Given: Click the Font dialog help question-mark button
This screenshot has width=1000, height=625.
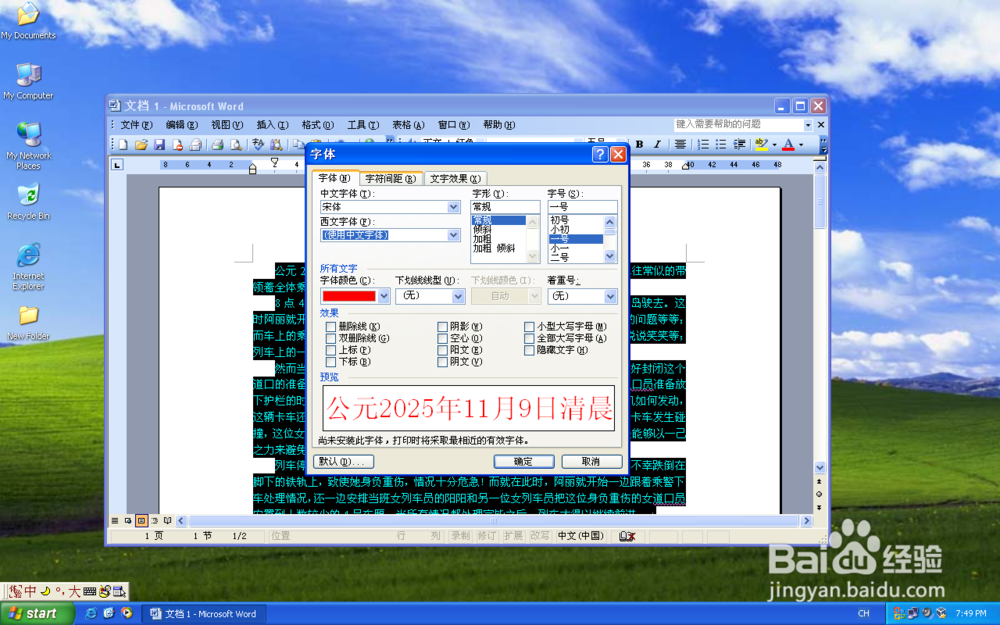Looking at the screenshot, I should 599,154.
